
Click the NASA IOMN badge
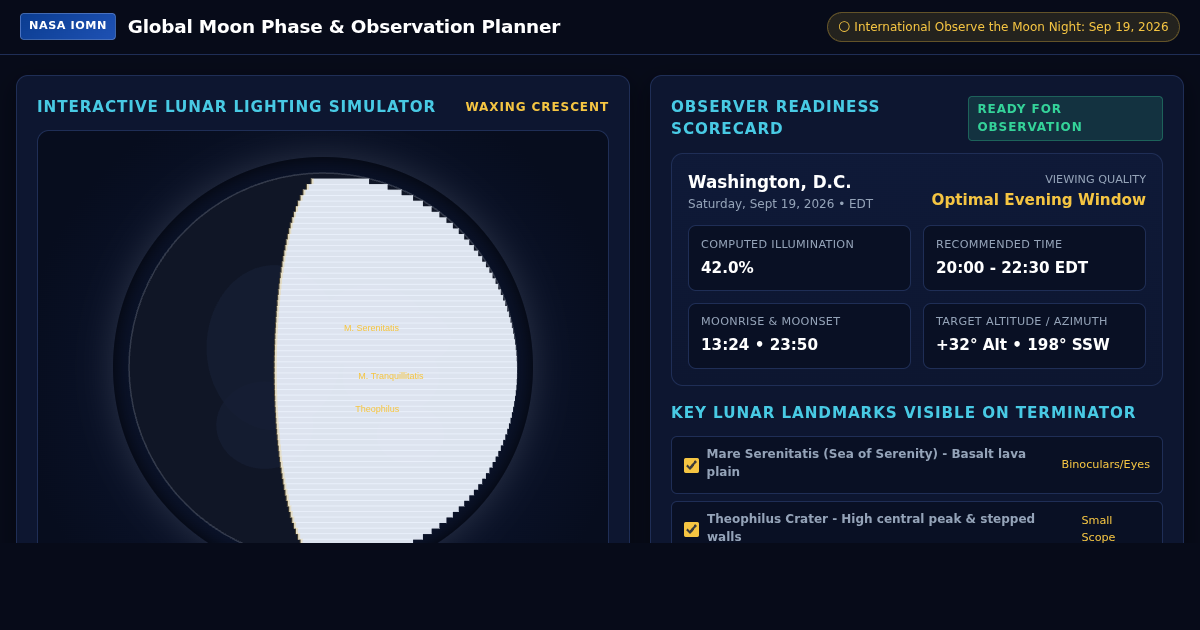68,26
